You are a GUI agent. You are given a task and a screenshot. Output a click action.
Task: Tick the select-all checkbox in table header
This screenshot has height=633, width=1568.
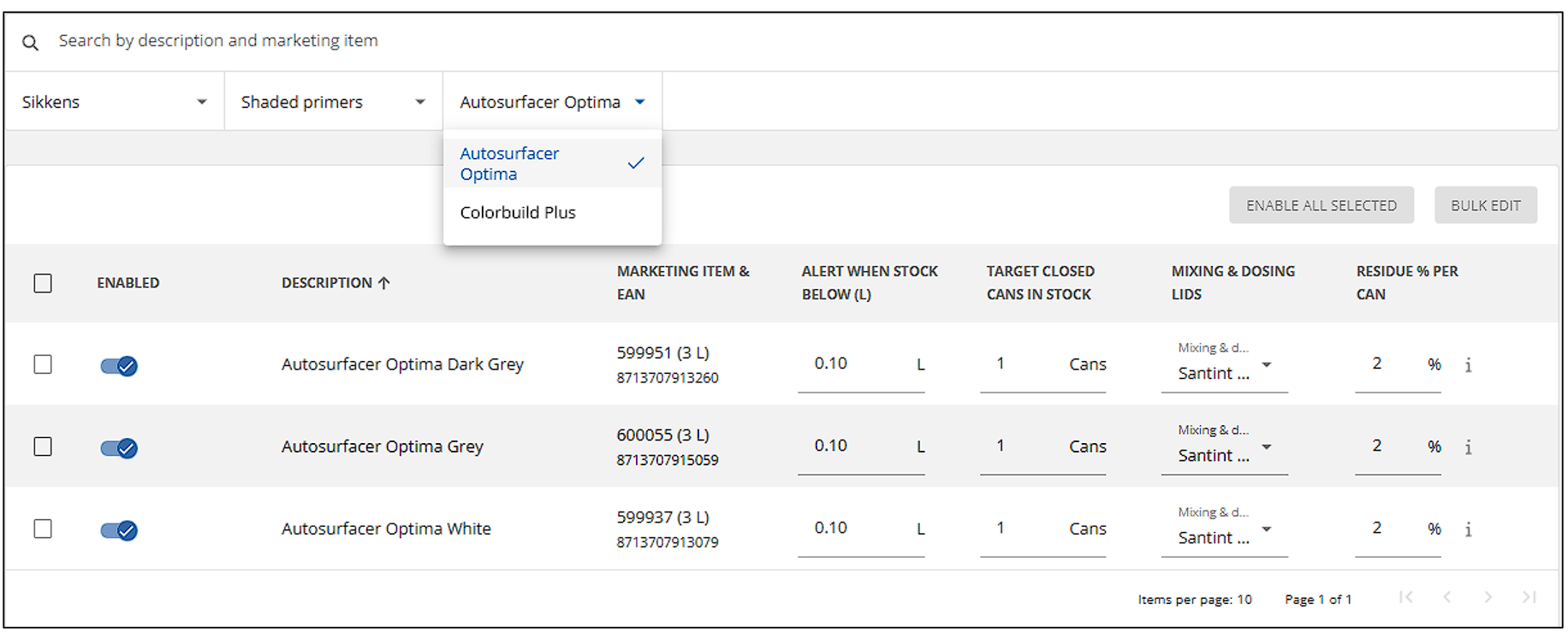pos(43,283)
